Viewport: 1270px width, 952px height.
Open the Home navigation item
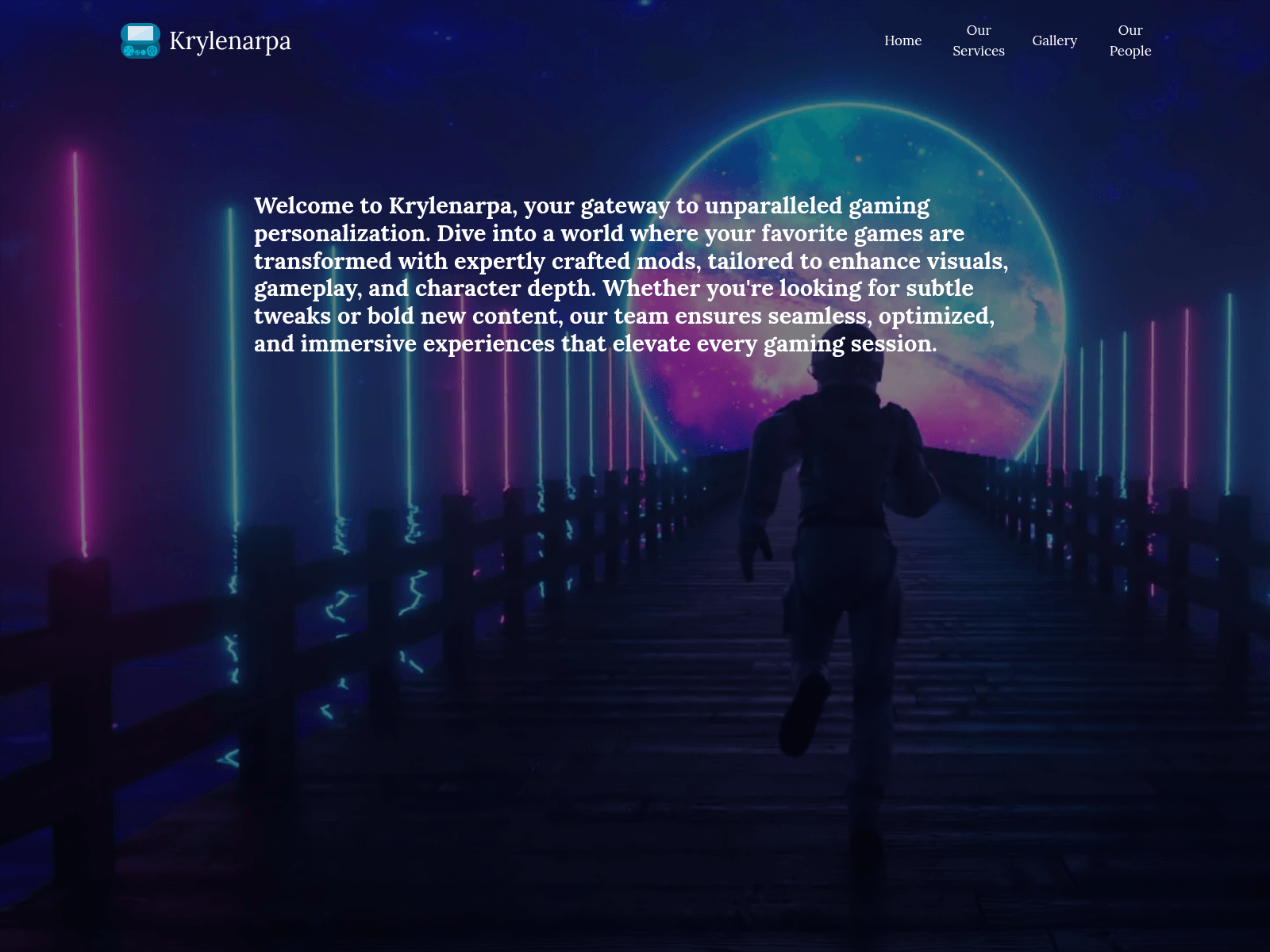[902, 40]
